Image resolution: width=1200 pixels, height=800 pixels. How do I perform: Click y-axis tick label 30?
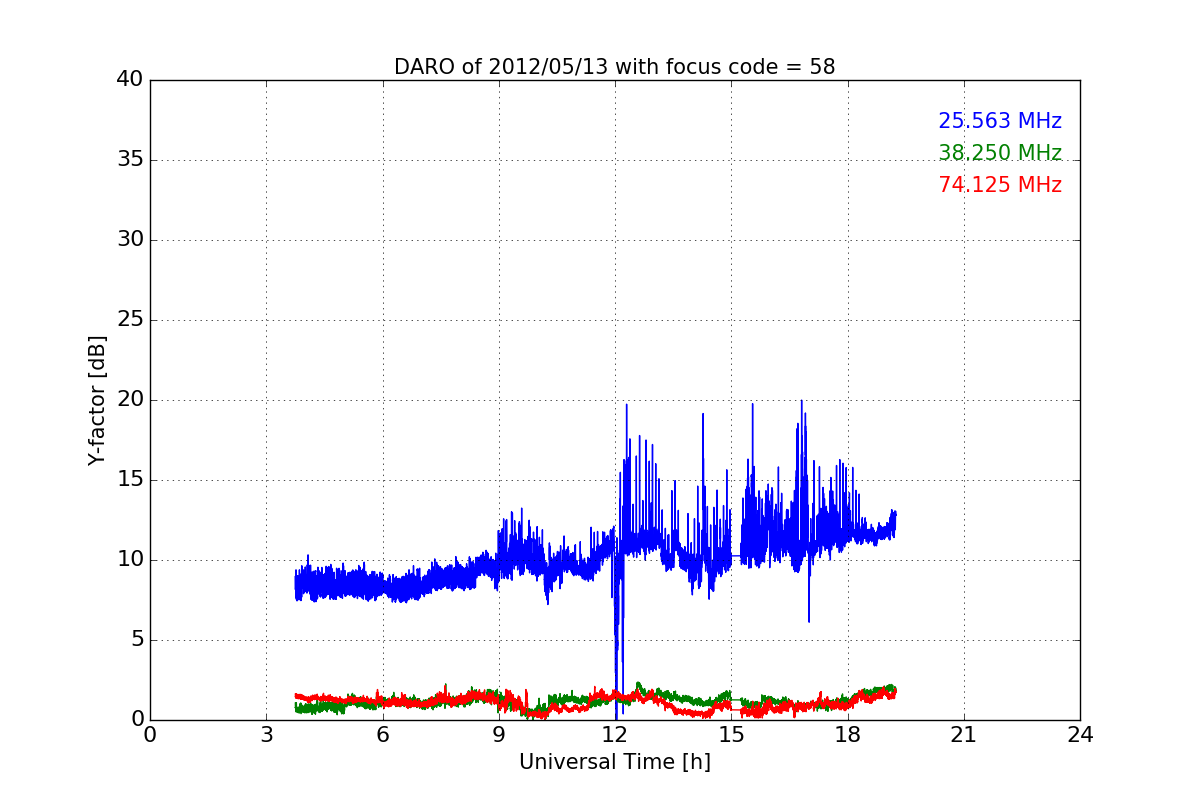[130, 240]
